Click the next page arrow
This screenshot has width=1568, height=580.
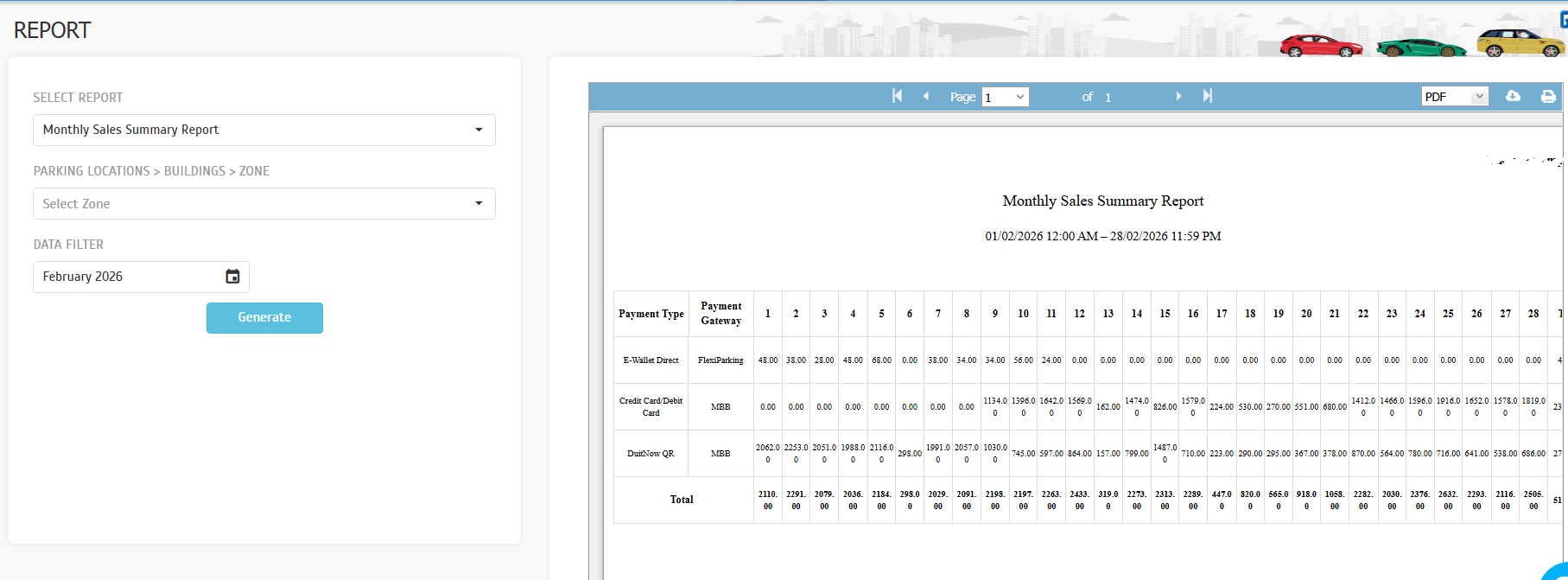point(1178,96)
